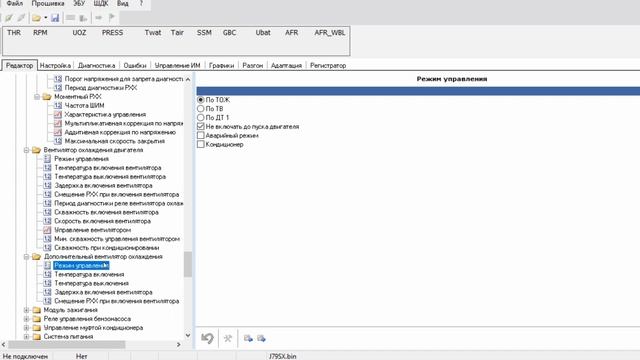
Task: Open the Файл menu
Action: [14, 4]
